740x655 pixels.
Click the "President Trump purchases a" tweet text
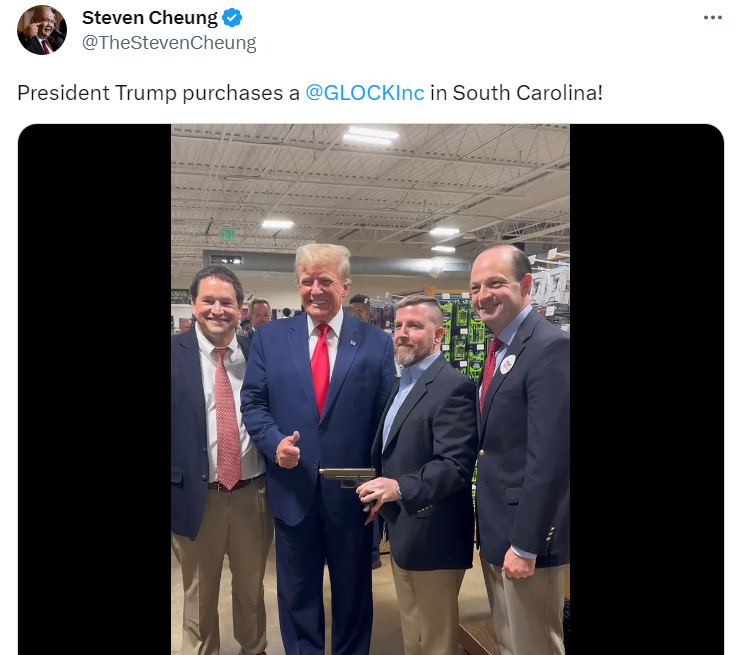[x=159, y=92]
